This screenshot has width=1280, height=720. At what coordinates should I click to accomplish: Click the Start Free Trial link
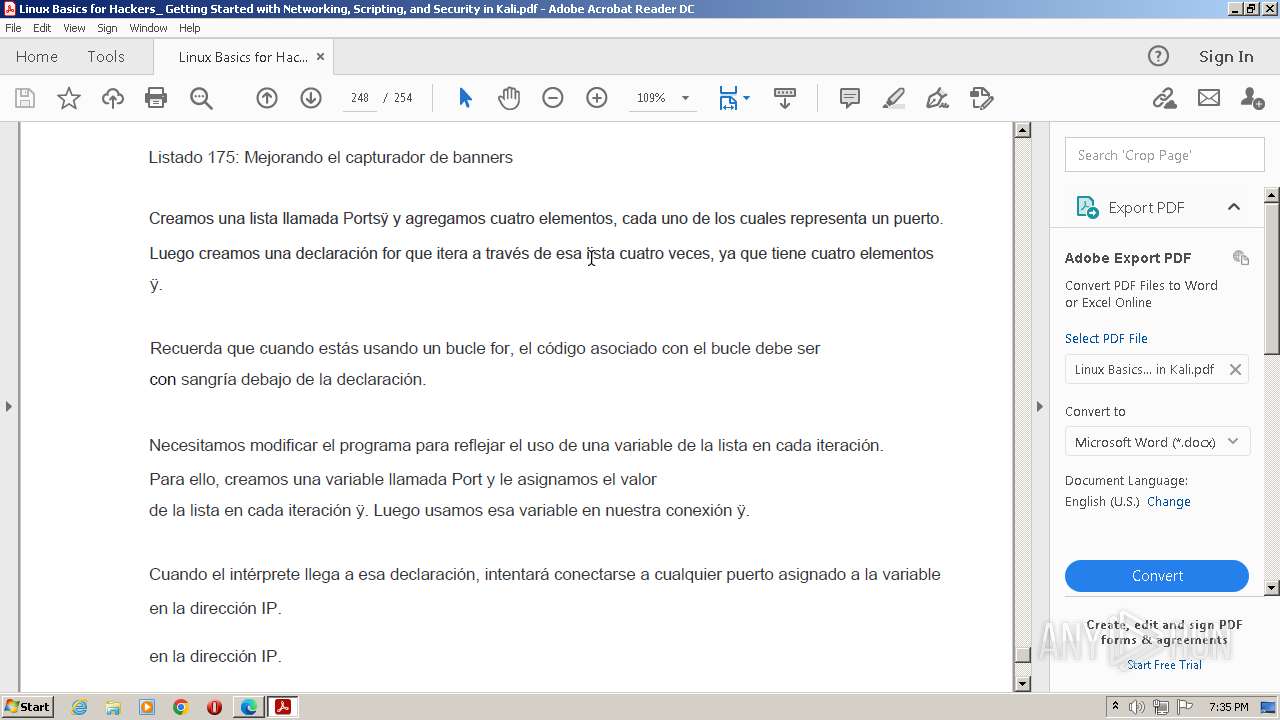(1164, 665)
